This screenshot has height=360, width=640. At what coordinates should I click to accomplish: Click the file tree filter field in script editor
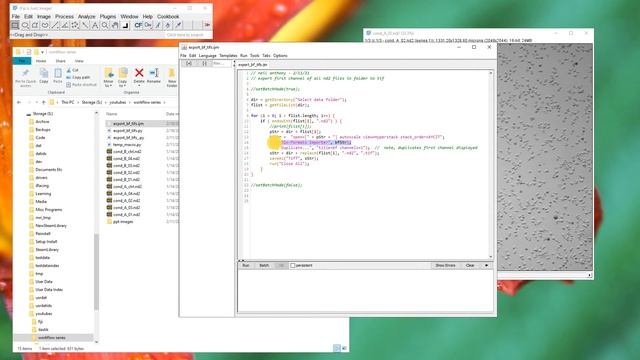[222, 63]
